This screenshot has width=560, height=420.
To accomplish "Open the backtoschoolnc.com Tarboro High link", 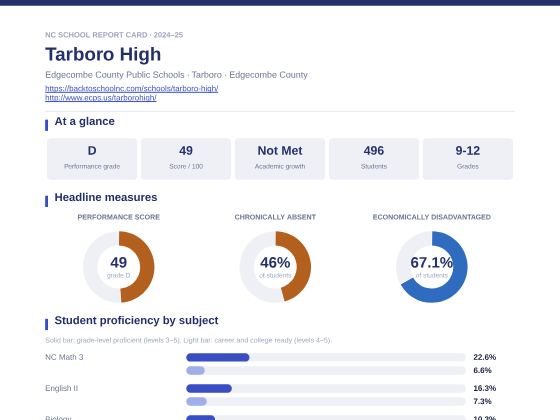I will [x=131, y=88].
